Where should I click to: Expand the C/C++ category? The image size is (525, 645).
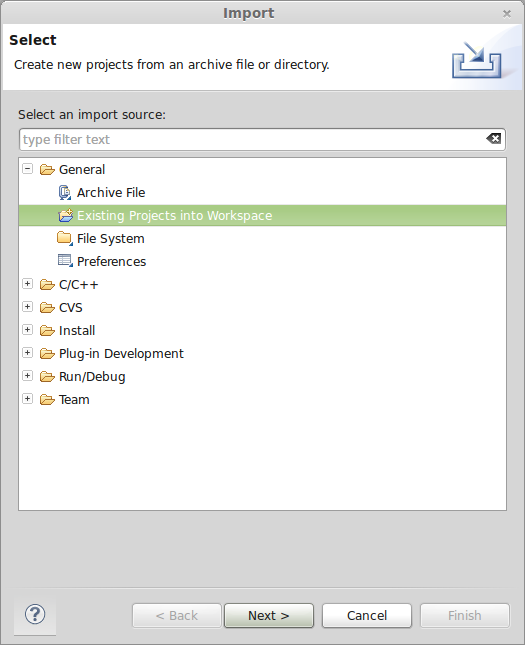tap(28, 284)
